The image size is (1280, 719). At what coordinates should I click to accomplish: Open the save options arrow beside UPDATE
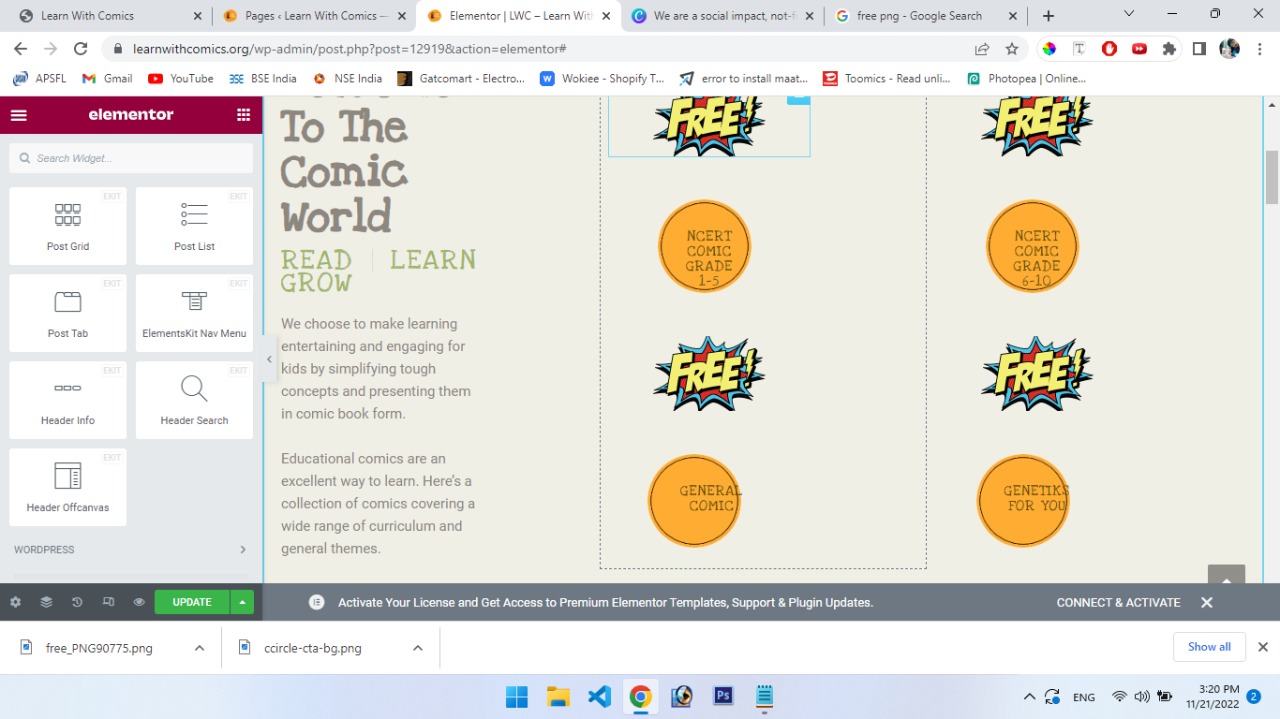click(242, 602)
